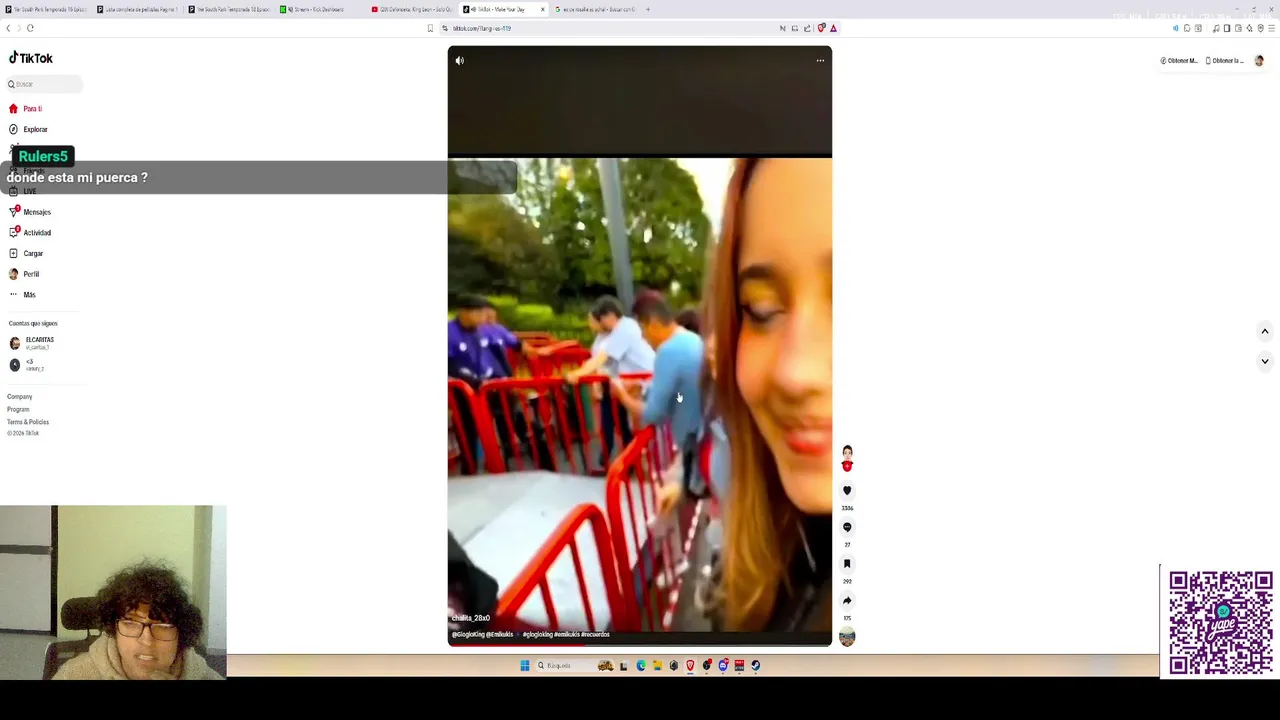This screenshot has width=1280, height=720.
Task: Click the TikTok search box
Action: click(44, 84)
